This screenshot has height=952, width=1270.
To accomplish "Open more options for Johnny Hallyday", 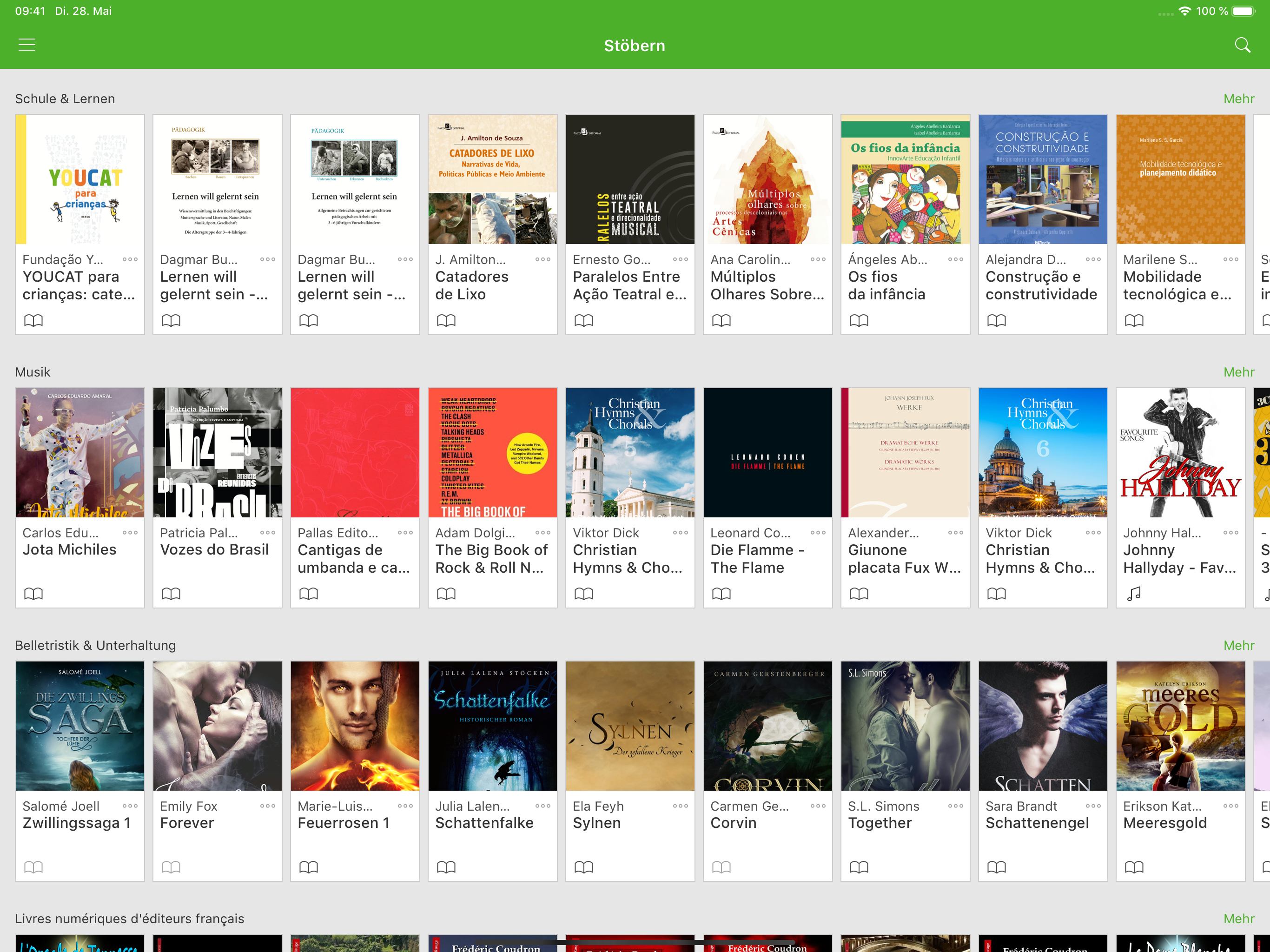I will 1231,533.
